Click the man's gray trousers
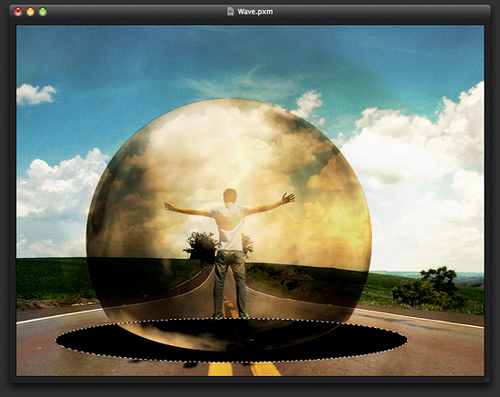Image resolution: width=500 pixels, height=397 pixels. 230,283
